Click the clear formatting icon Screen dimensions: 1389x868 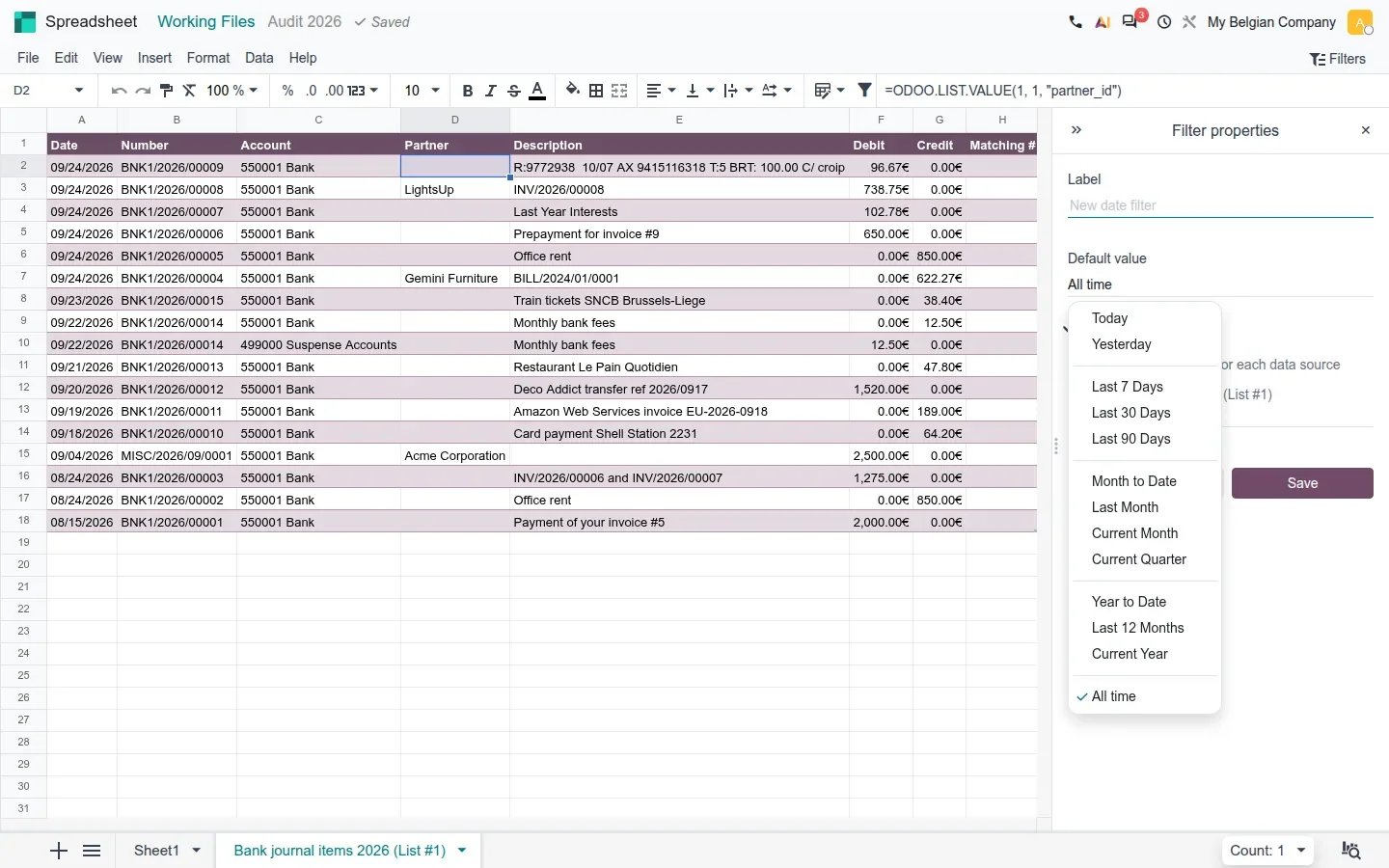click(x=189, y=91)
